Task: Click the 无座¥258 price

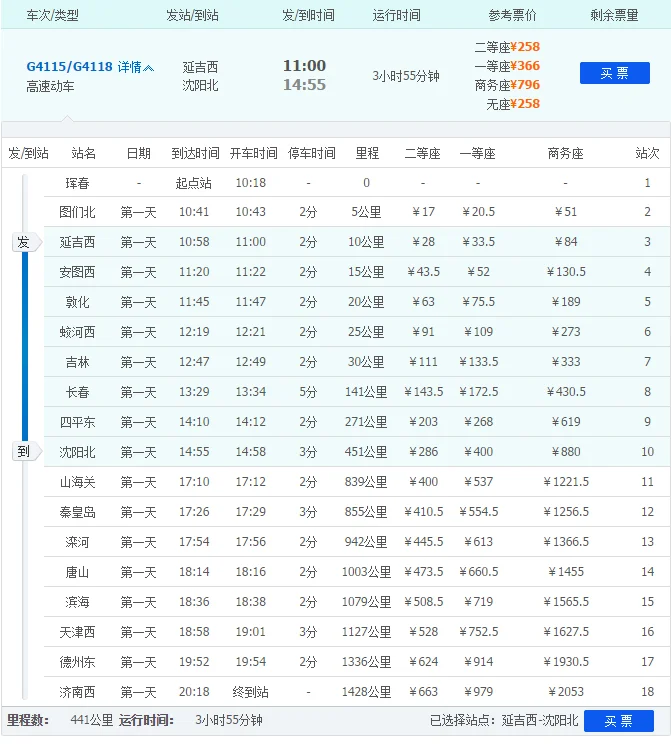Action: 513,104
